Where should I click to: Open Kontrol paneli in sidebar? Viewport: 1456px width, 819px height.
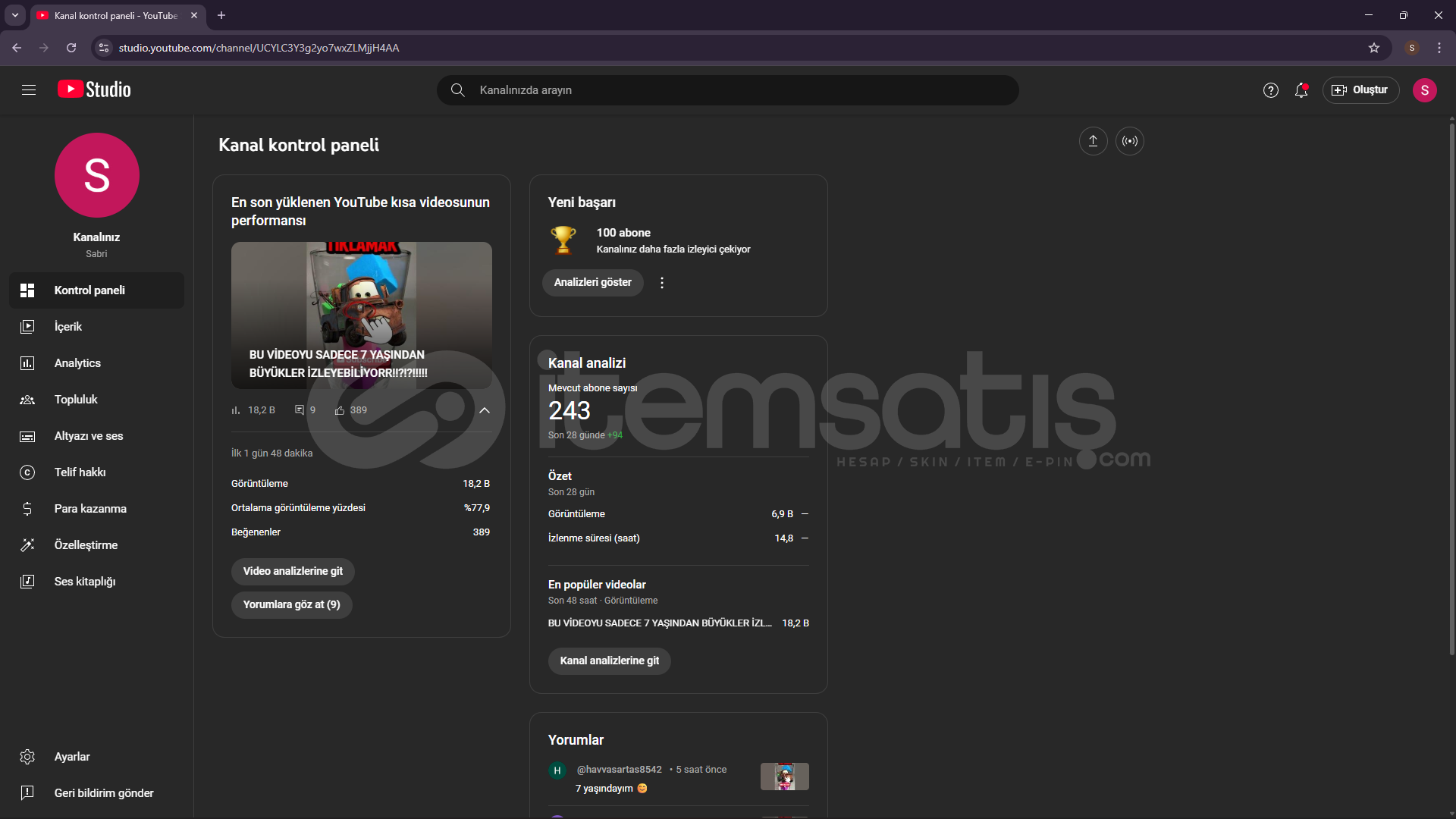96,290
